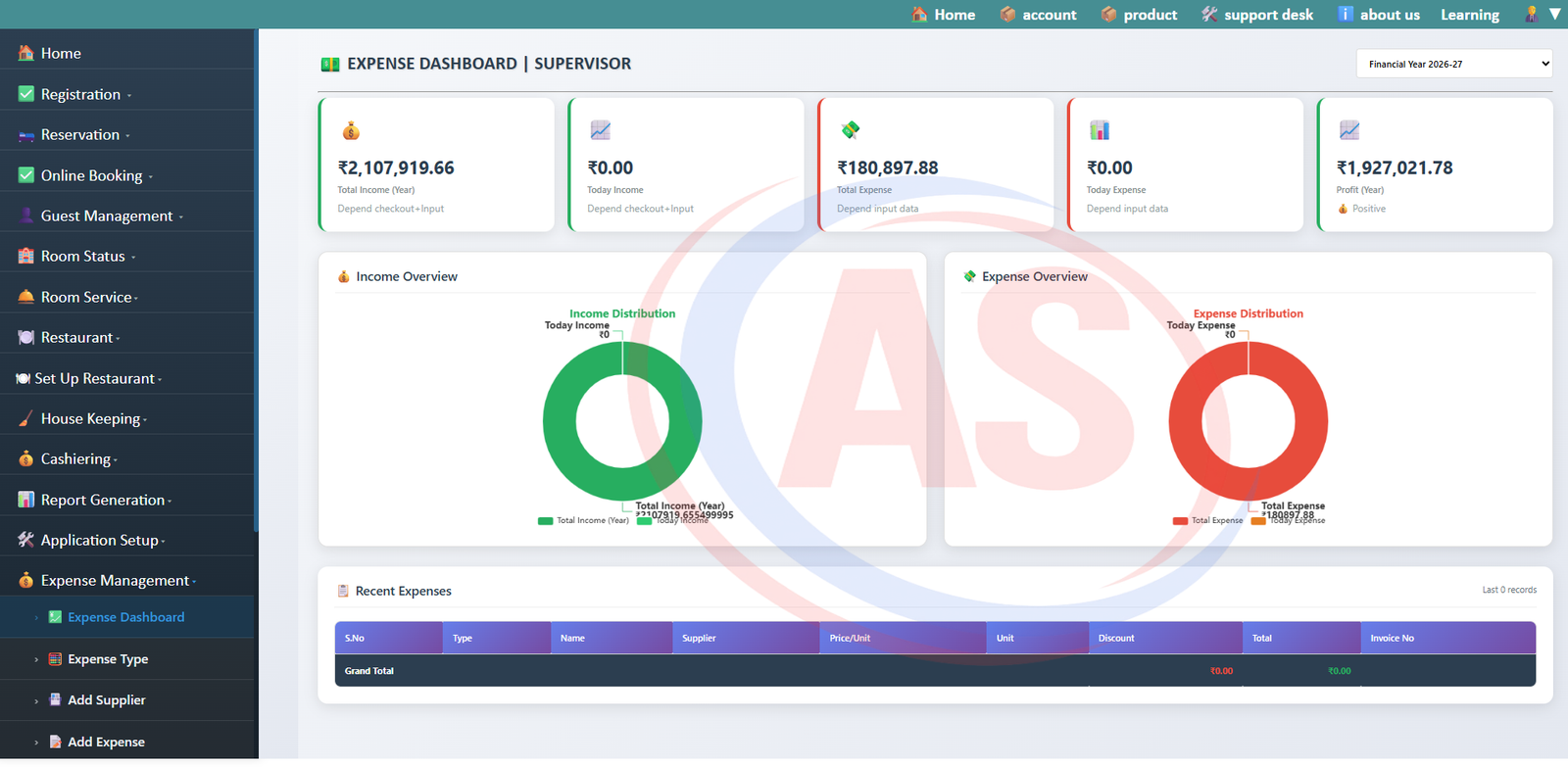Click the Cashiering money bag icon
This screenshot has height=767, width=1568.
[x=26, y=458]
